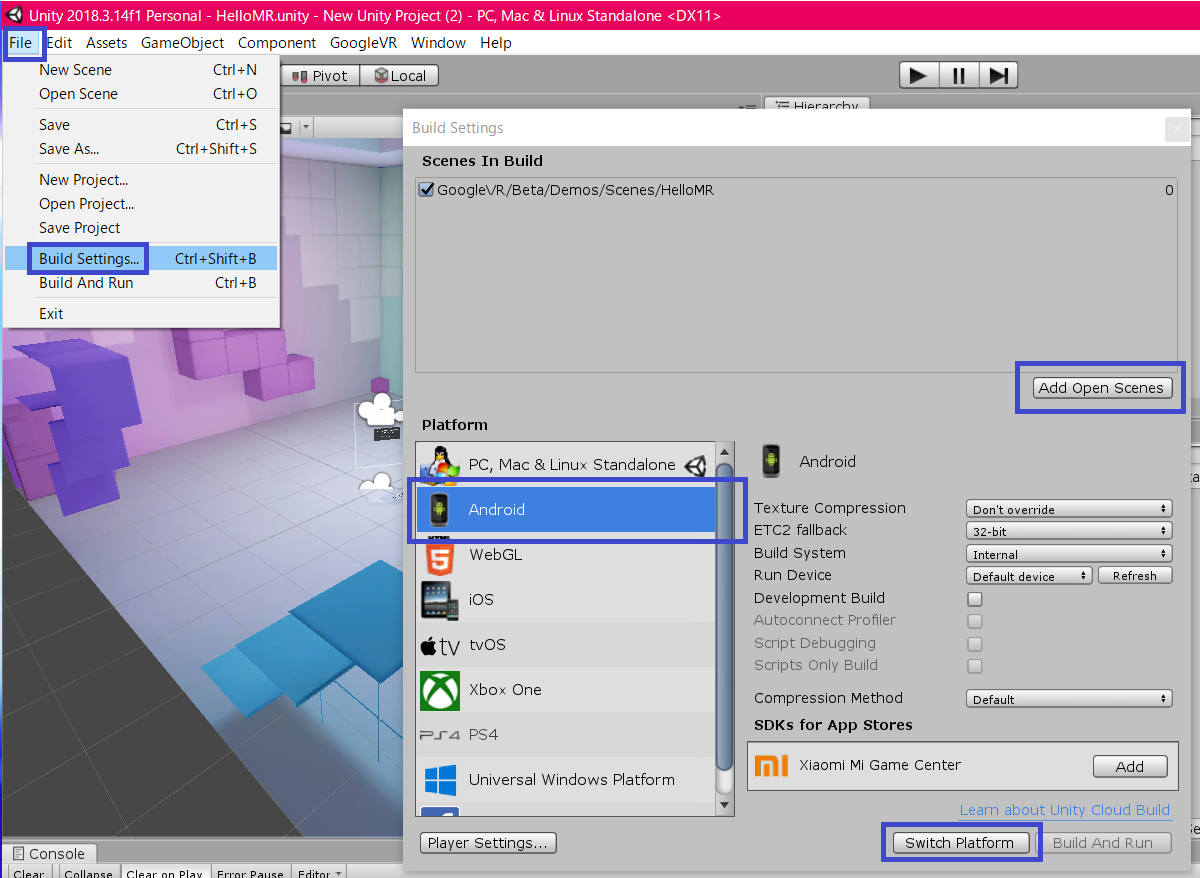This screenshot has width=1200, height=878.
Task: Select Universal Windows Platform icon
Action: pyautogui.click(x=440, y=780)
